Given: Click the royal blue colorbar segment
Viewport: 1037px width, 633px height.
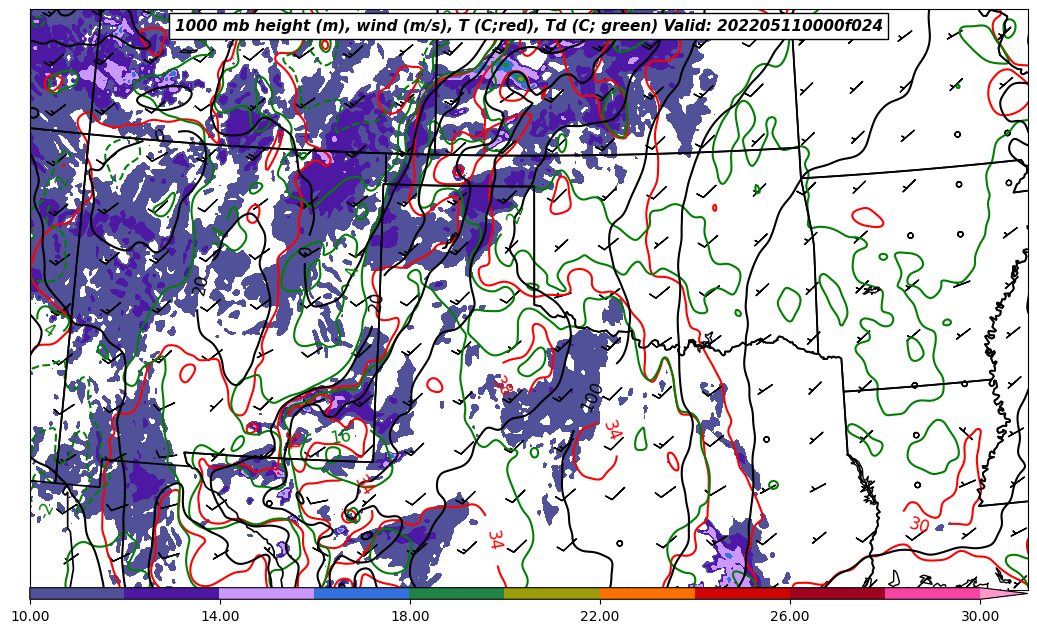Looking at the screenshot, I should pyautogui.click(x=362, y=593).
